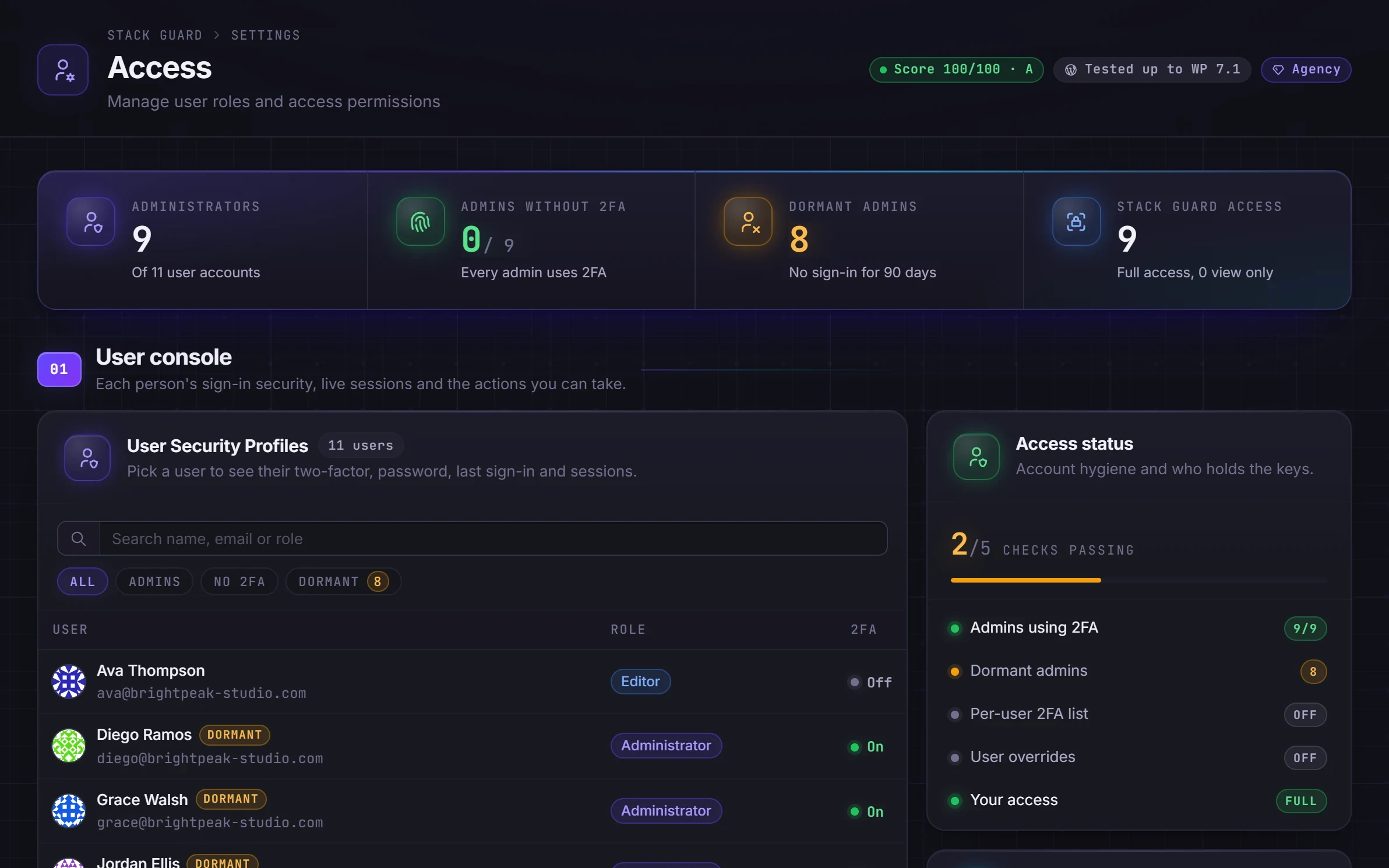The width and height of the screenshot is (1389, 868).
Task: Click the Dormant admins check row
Action: 1138,671
